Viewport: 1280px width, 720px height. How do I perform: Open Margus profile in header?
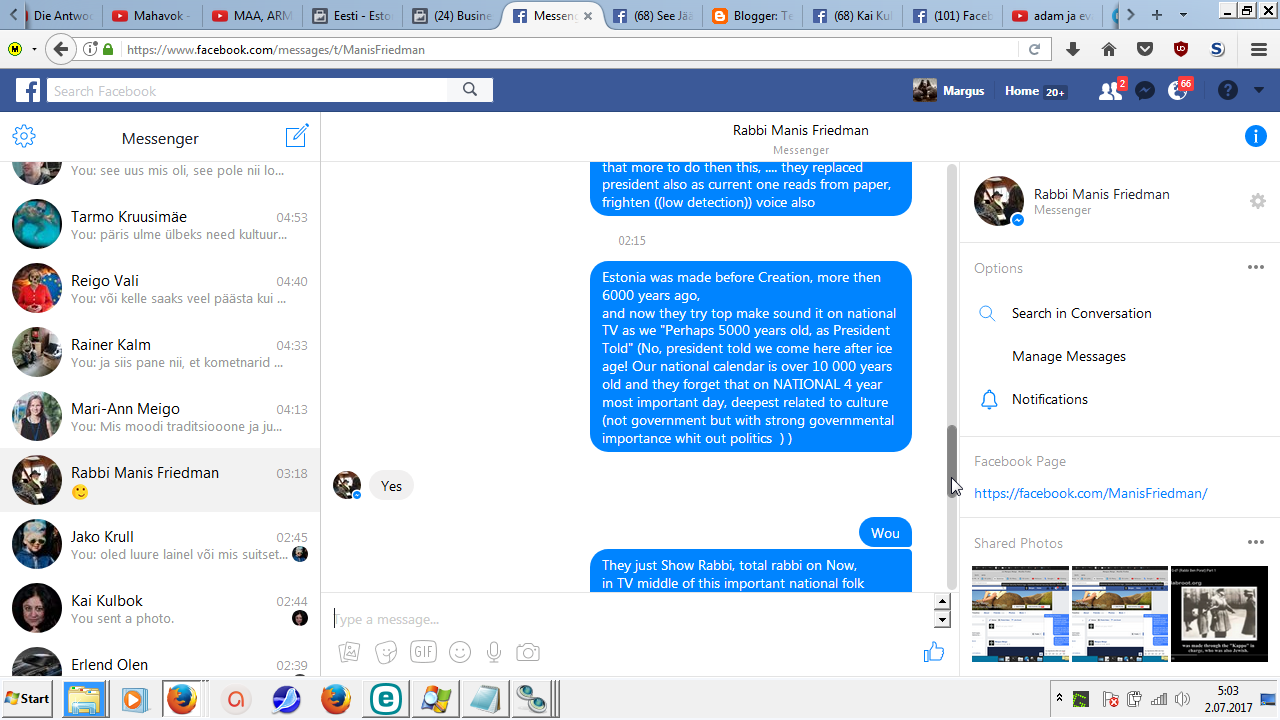click(x=949, y=91)
